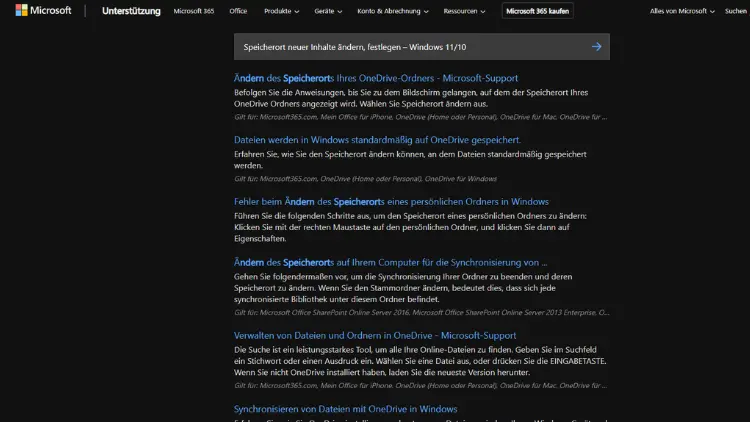Open result Dateien werden standardmäßig auf OneDrive gespeichert
Image resolution: width=750 pixels, height=422 pixels.
click(x=377, y=140)
